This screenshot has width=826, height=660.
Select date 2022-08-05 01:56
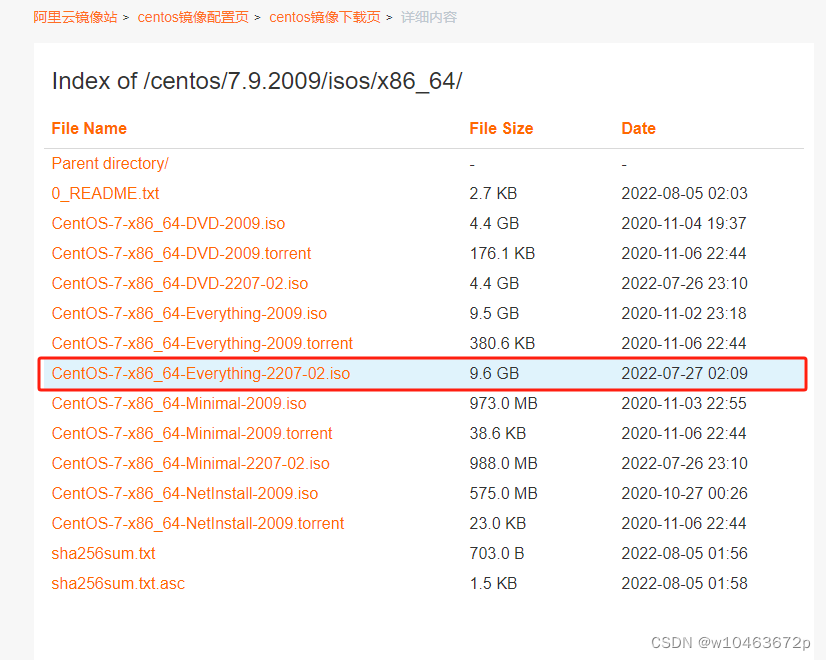pyautogui.click(x=684, y=554)
